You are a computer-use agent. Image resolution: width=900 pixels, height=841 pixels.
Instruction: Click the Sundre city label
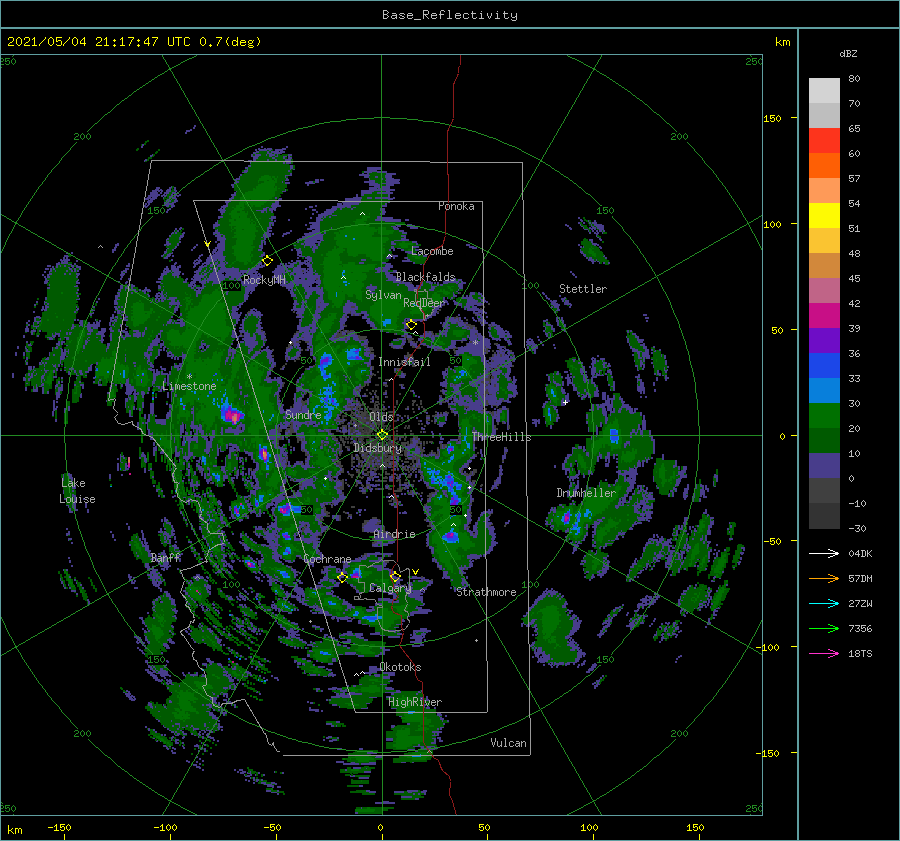point(303,414)
